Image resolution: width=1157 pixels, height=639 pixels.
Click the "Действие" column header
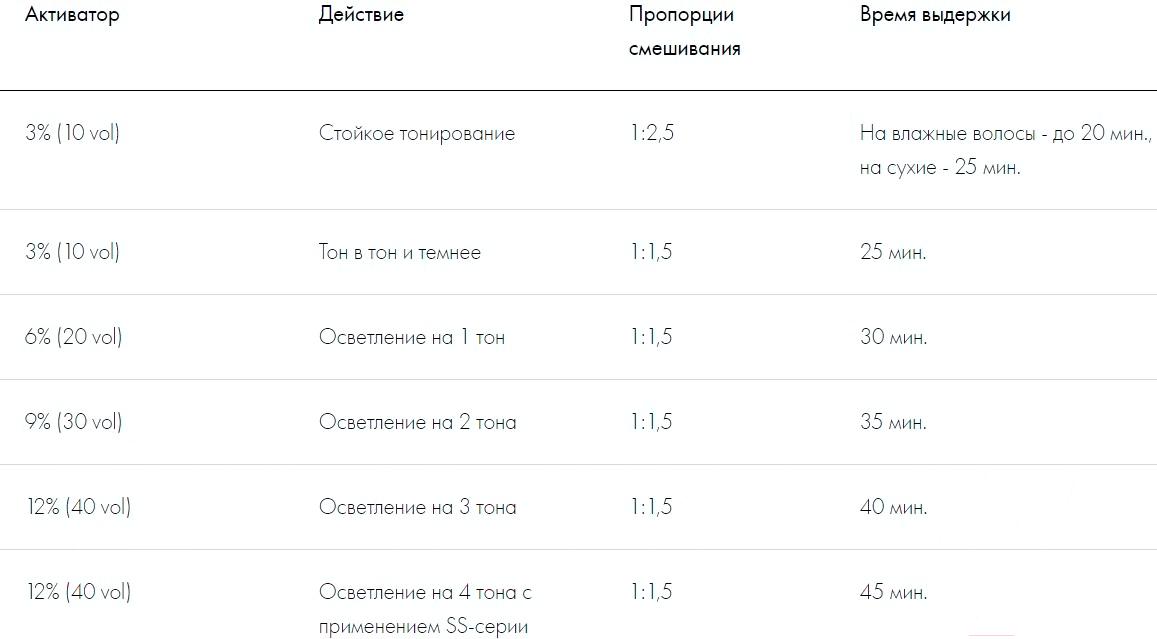point(361,15)
